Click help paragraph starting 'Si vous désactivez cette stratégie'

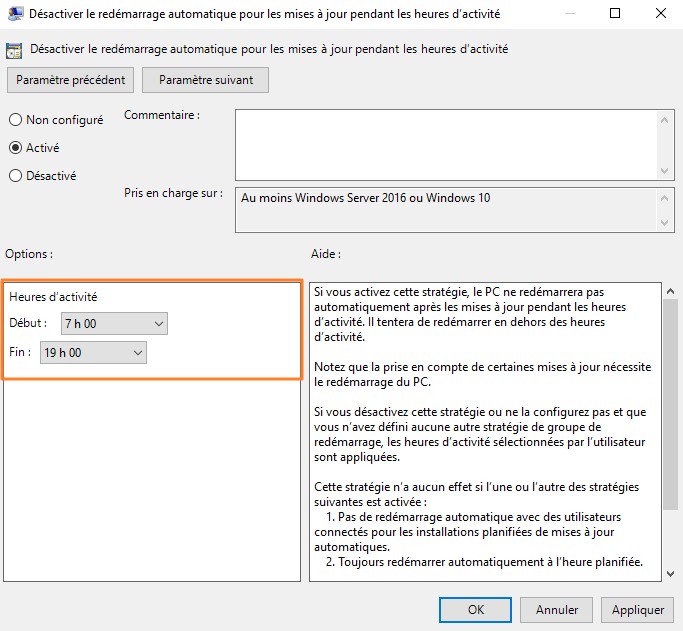click(480, 435)
